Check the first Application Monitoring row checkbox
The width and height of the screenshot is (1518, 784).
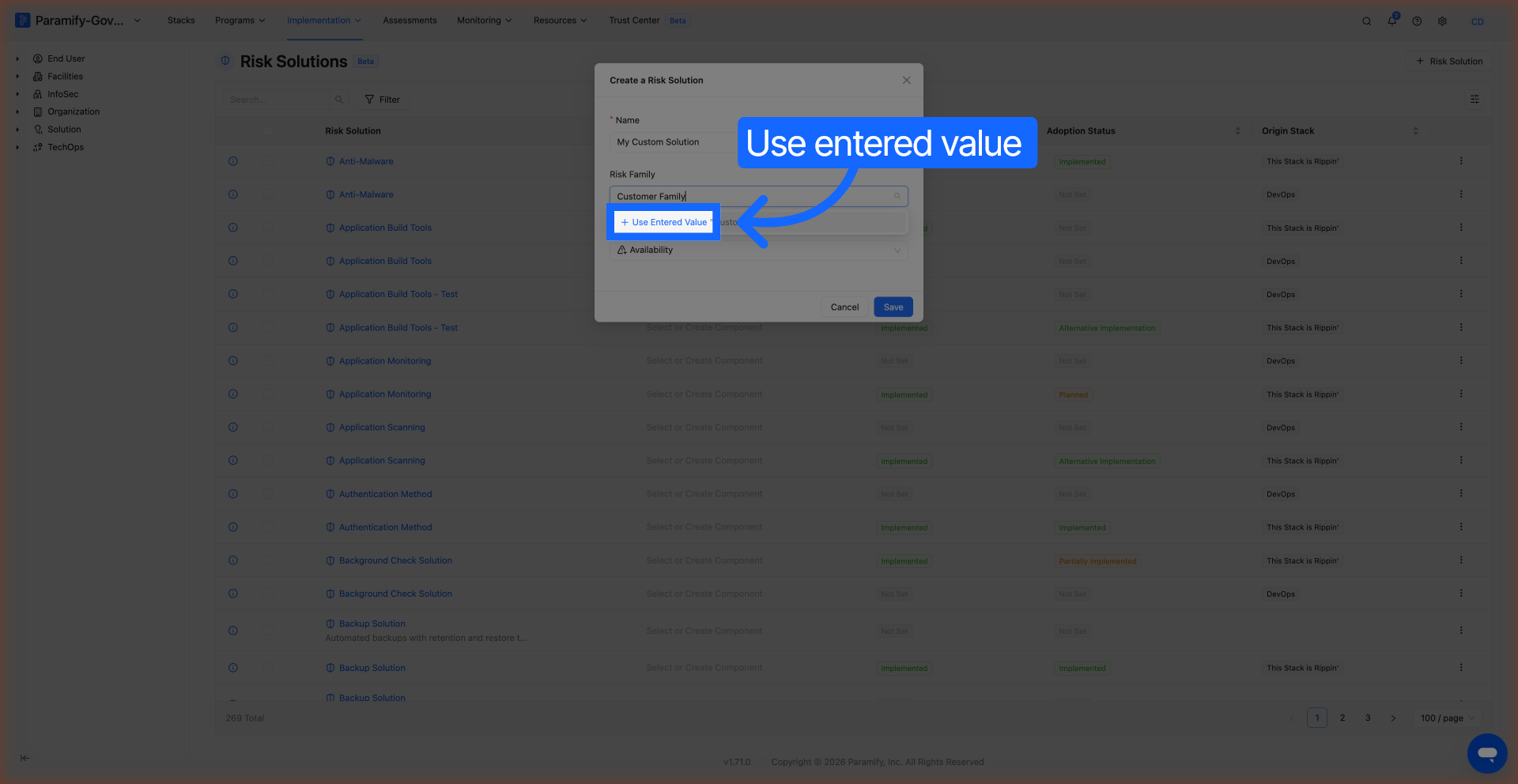pos(268,360)
